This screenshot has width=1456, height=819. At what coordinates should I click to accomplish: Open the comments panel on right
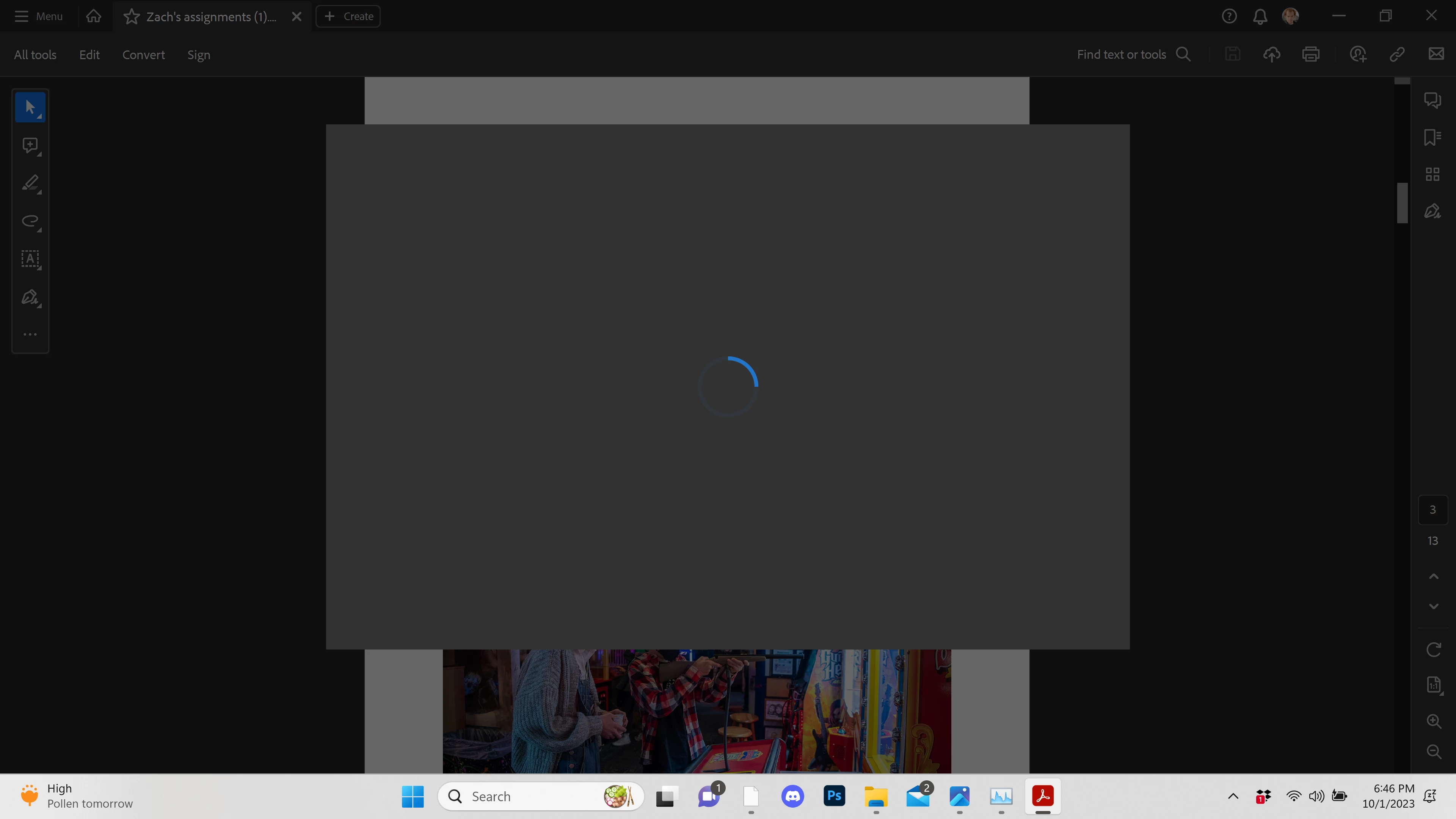click(1432, 100)
